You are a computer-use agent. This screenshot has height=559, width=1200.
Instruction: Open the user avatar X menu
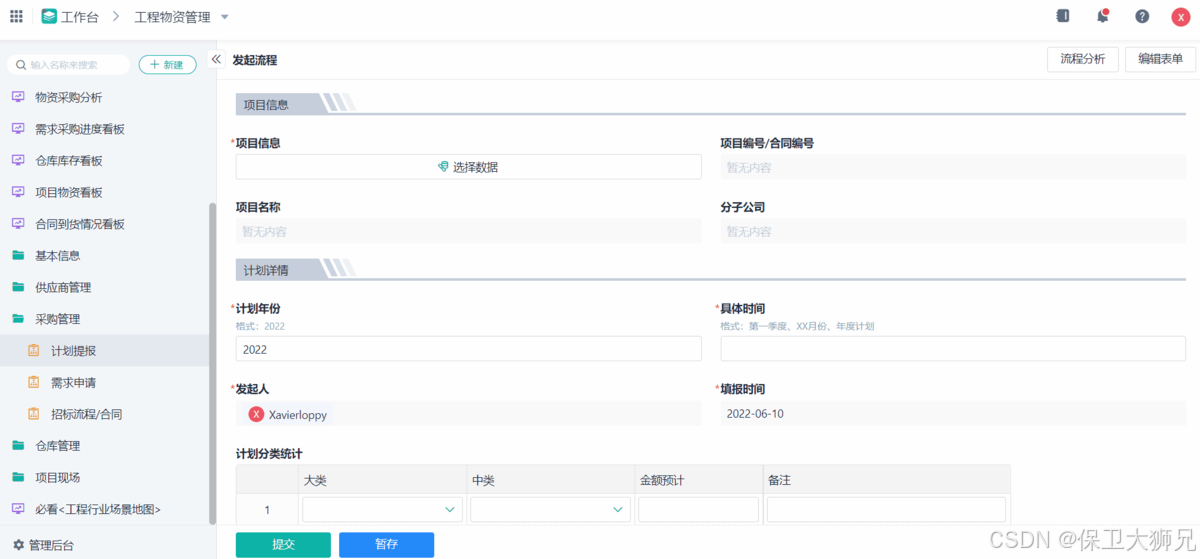pos(1180,16)
